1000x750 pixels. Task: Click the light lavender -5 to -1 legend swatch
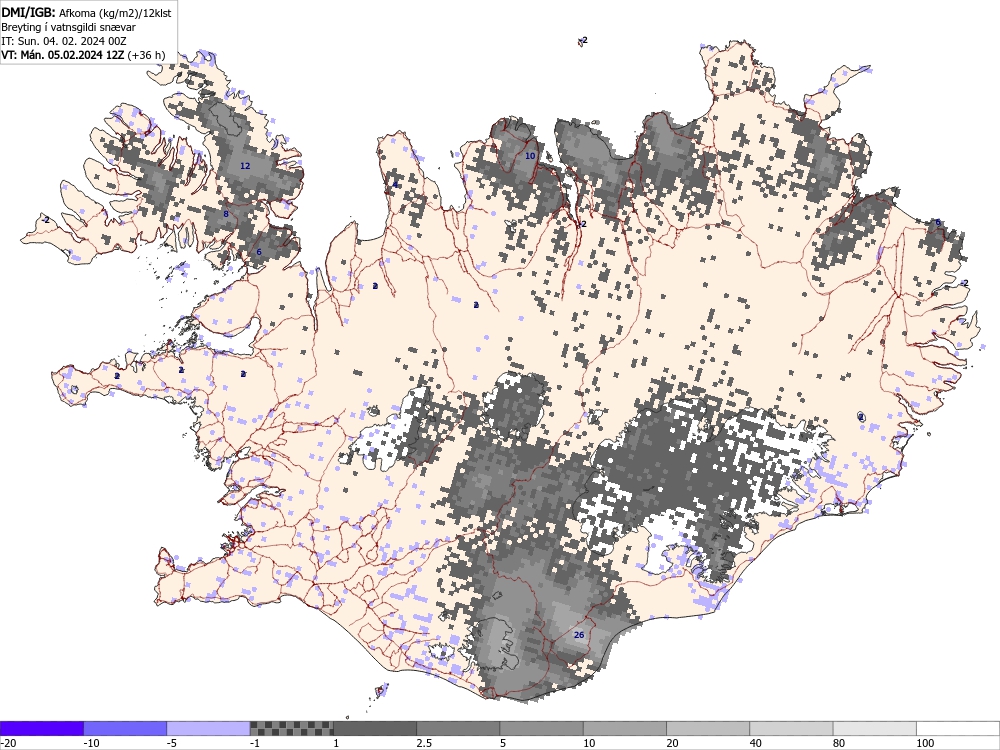(x=208, y=728)
